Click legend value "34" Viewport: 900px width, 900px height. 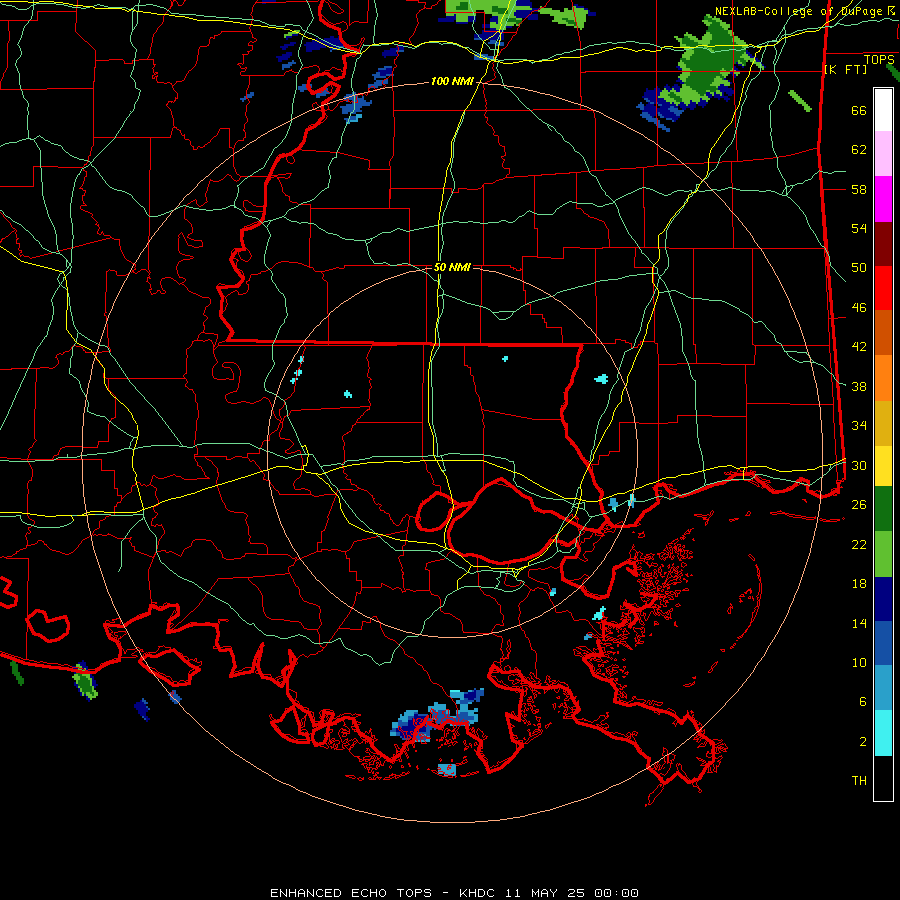coord(859,426)
